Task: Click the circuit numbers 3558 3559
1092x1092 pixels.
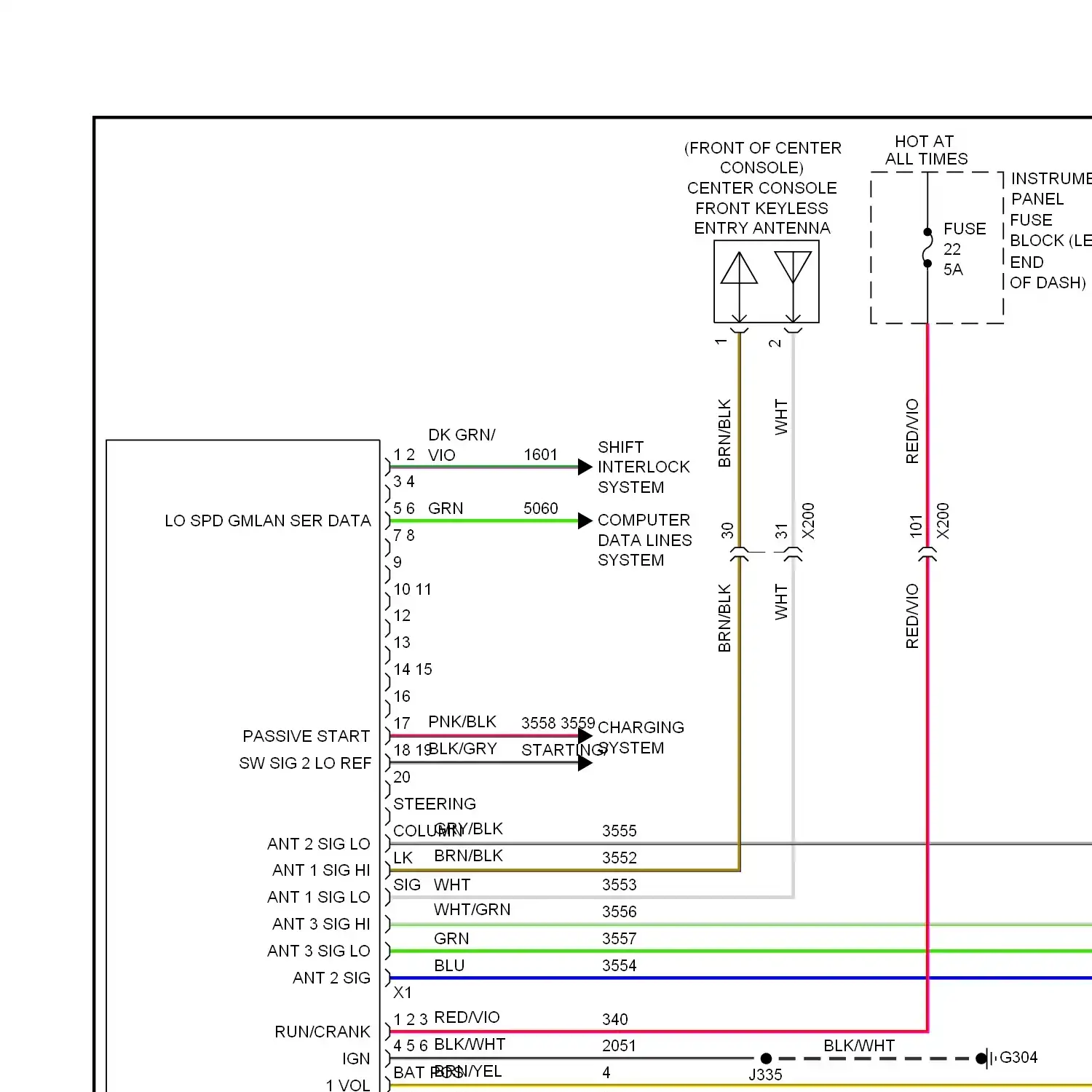Action: tap(558, 723)
